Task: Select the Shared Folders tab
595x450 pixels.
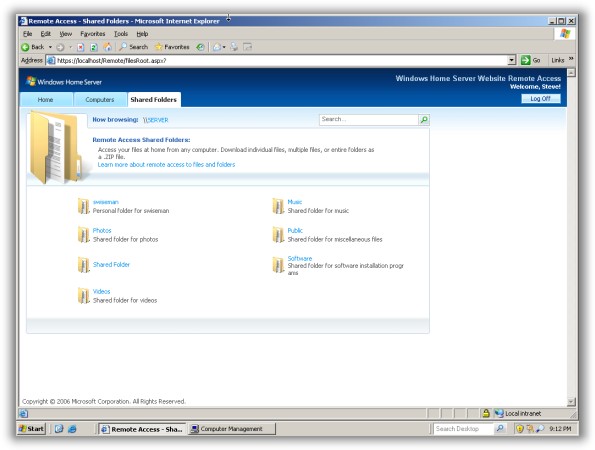Action: click(x=154, y=100)
